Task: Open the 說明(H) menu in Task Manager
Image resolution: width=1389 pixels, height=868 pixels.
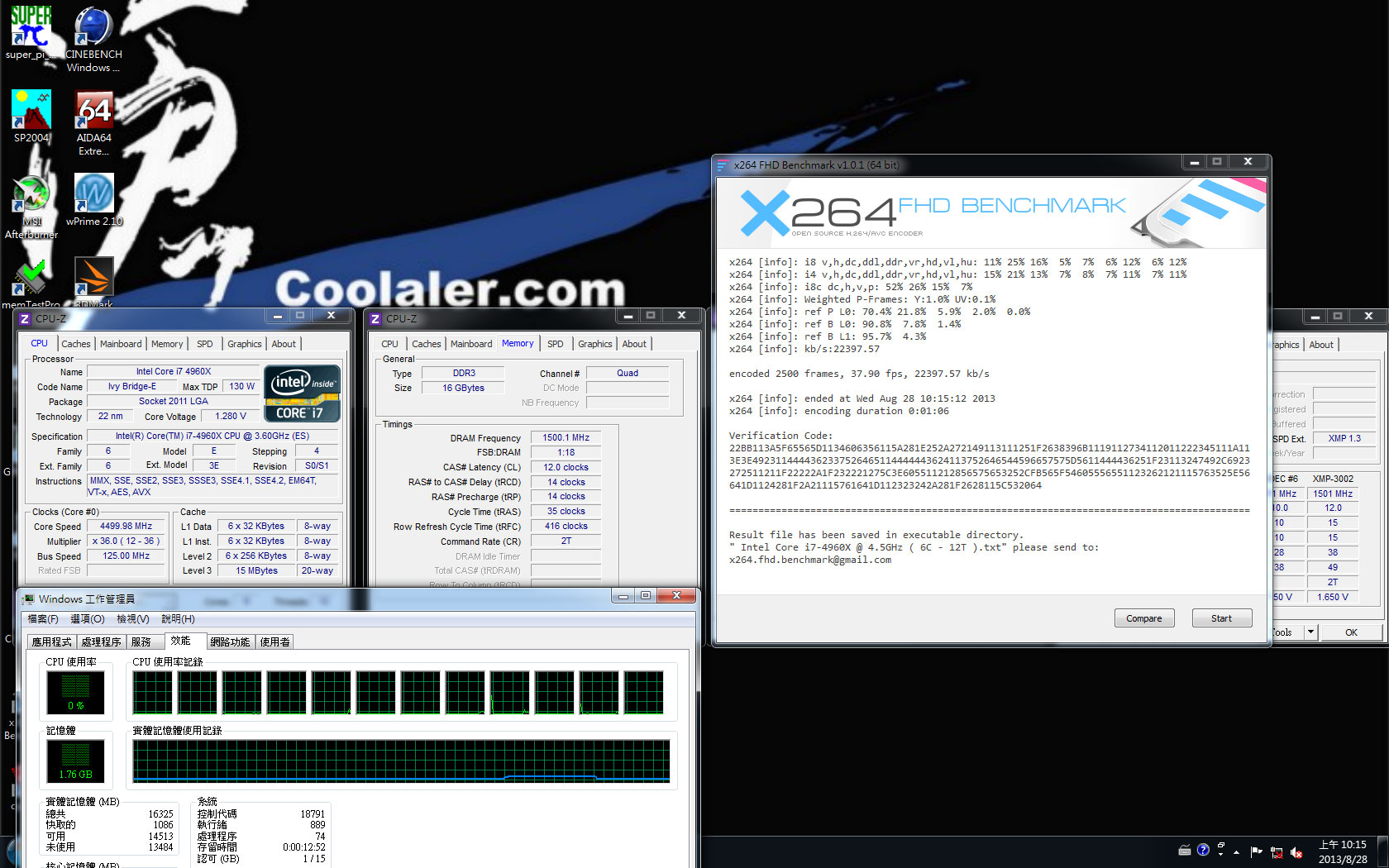Action: coord(178,619)
